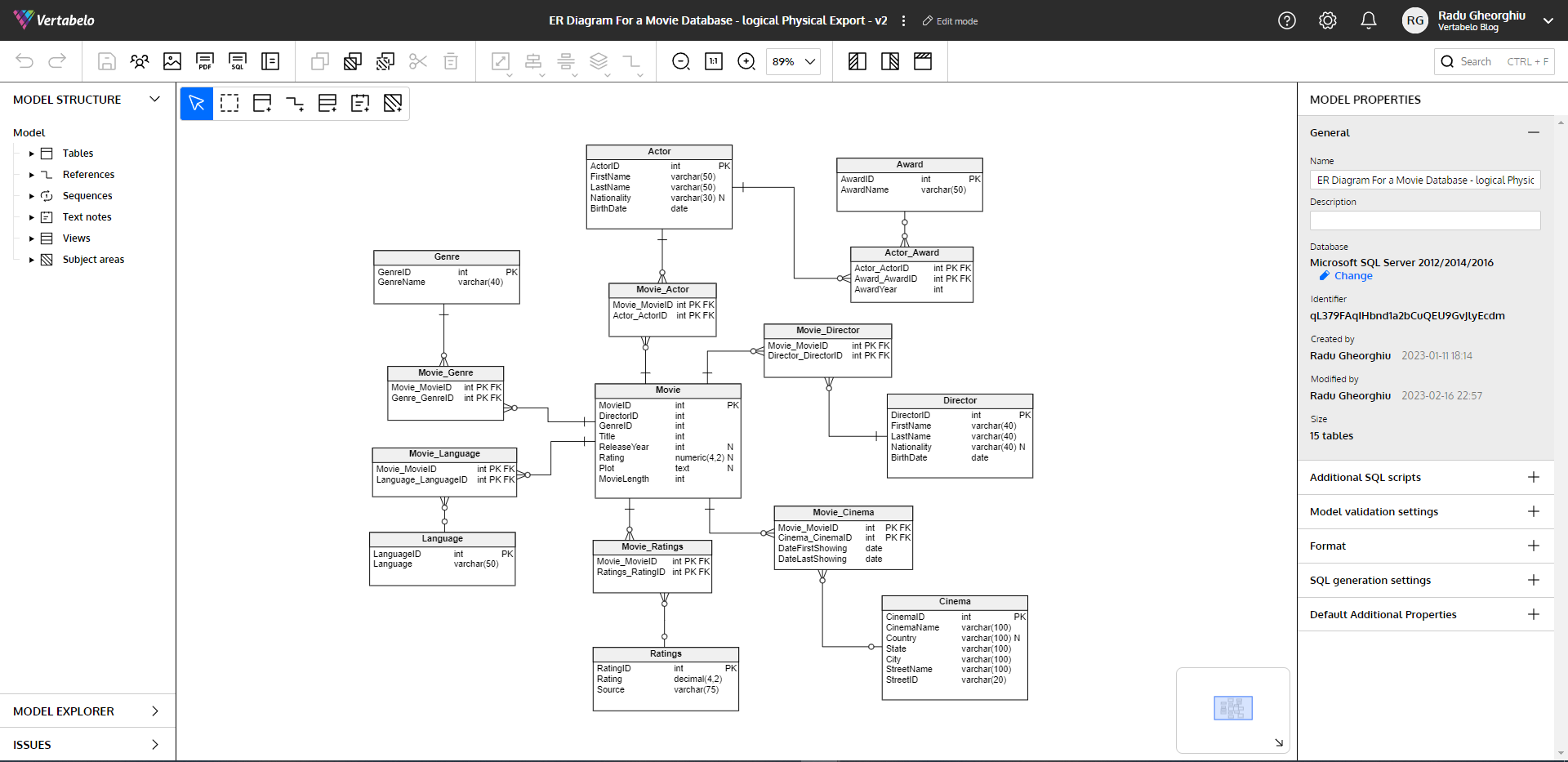This screenshot has width=1568, height=762.
Task: Collapse the Model Structure panel
Action: (155, 100)
